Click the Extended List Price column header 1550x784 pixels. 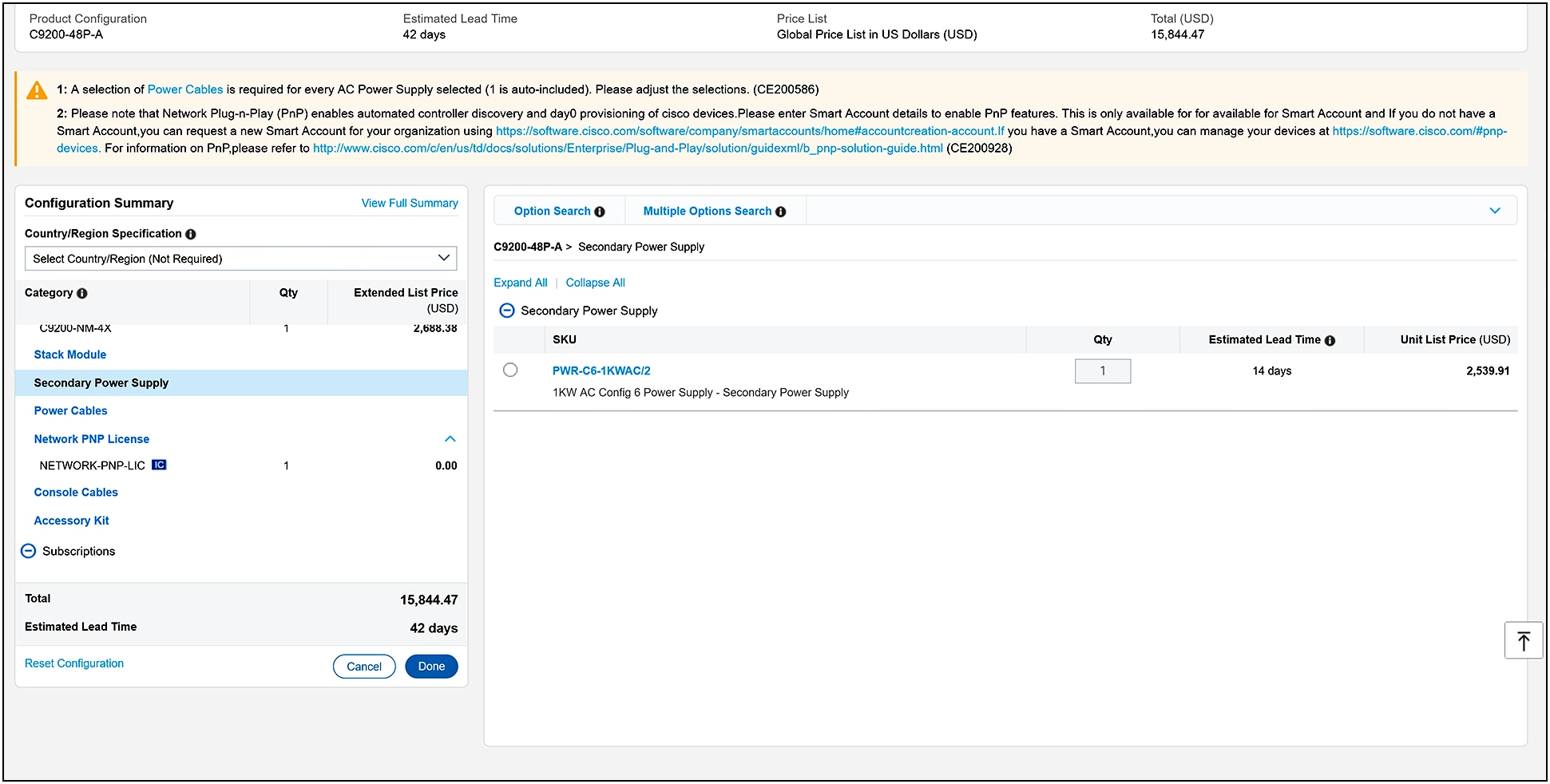tap(406, 300)
